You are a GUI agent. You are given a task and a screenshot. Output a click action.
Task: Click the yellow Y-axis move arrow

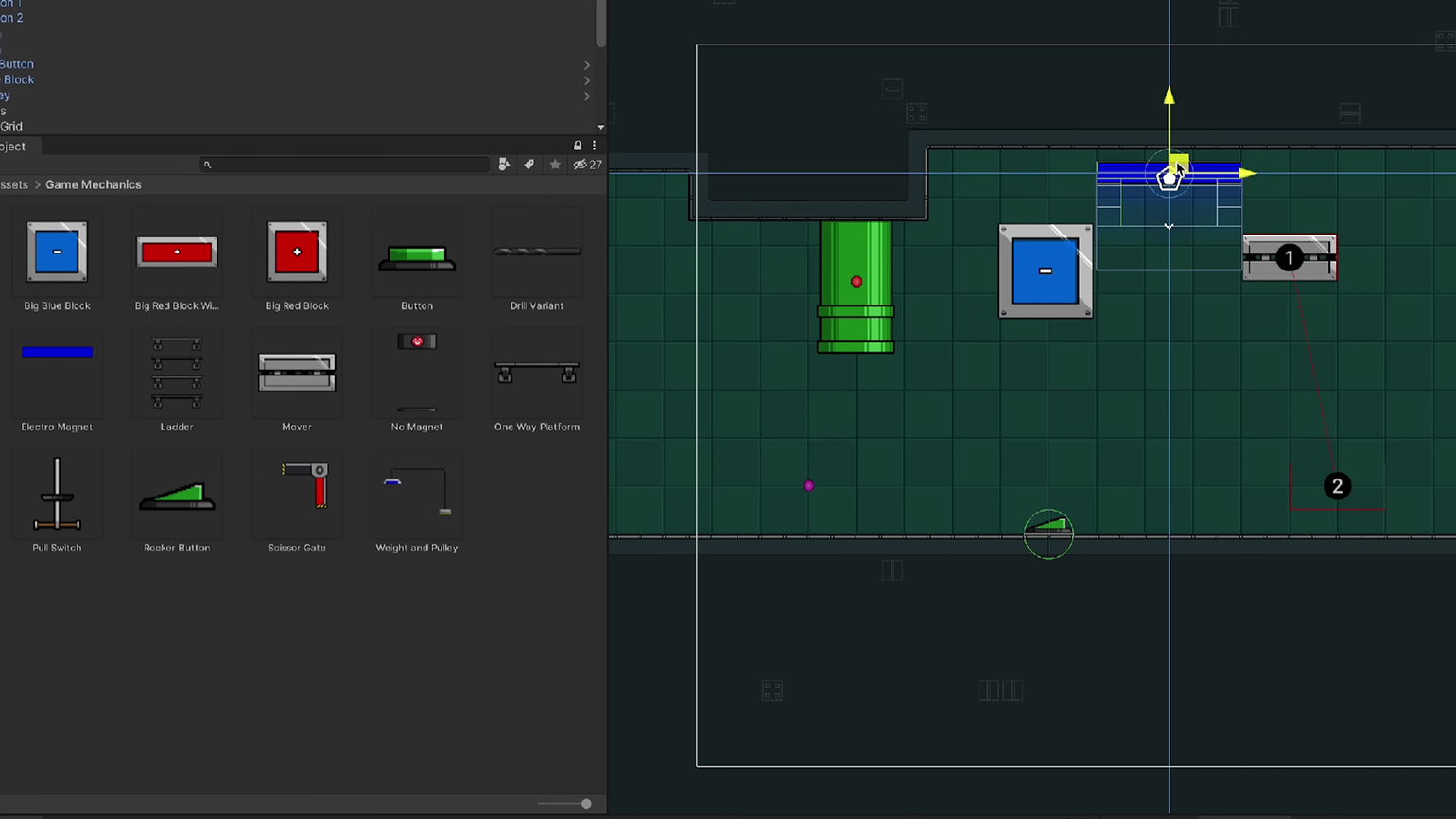[1170, 96]
